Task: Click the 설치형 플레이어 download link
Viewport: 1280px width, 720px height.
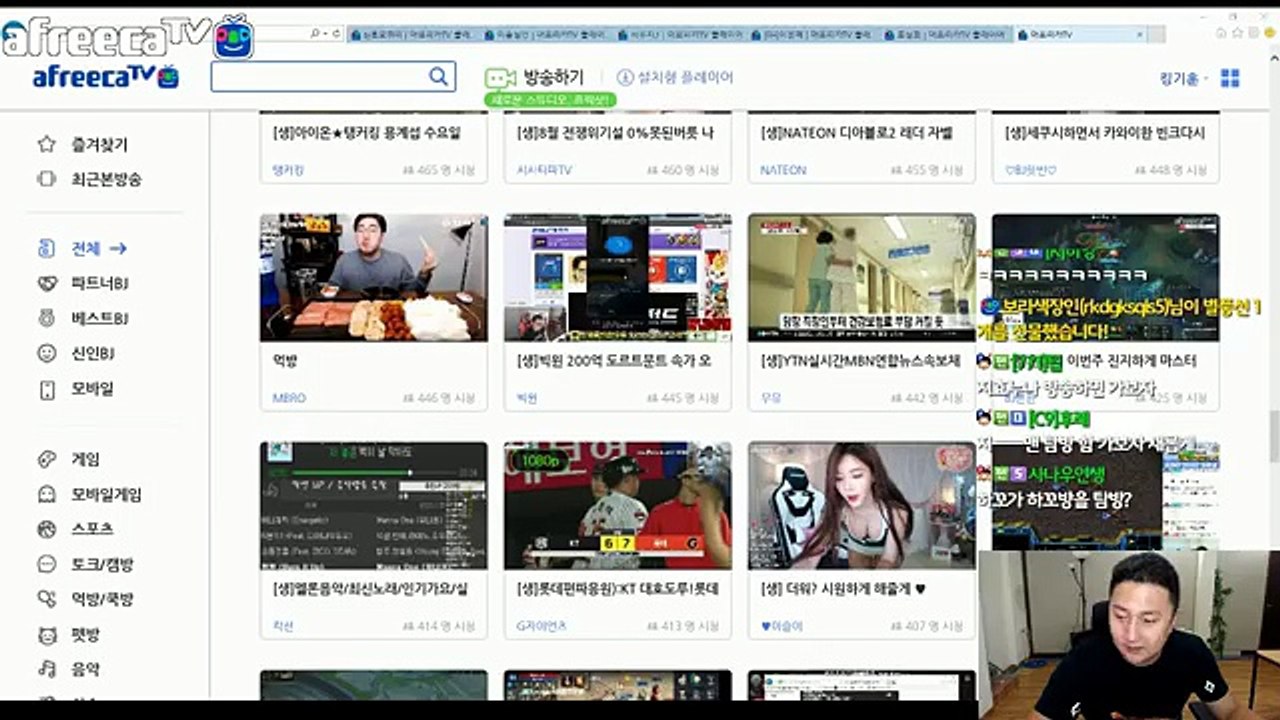Action: tap(675, 77)
